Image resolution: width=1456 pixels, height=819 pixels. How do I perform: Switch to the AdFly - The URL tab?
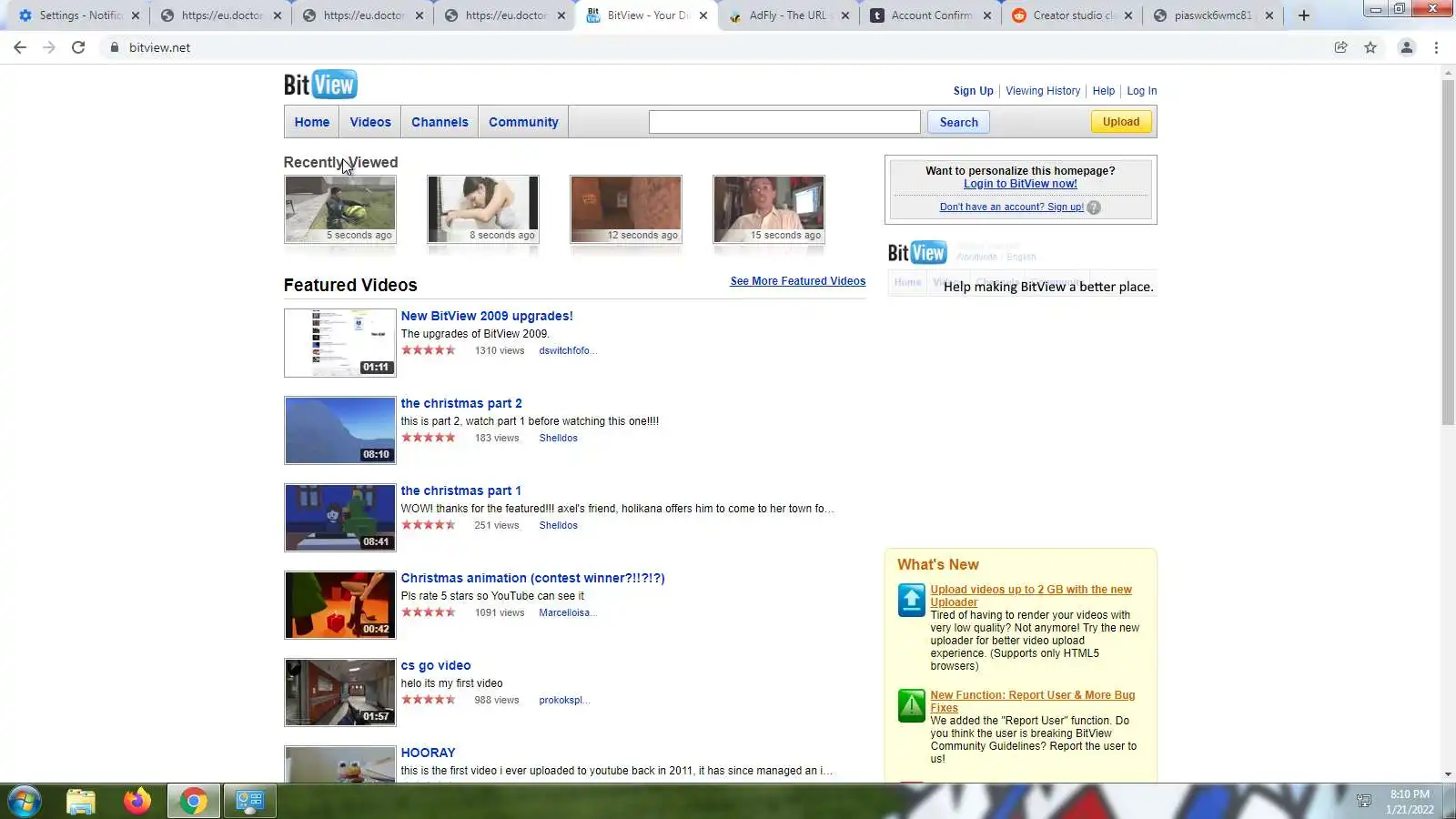787,15
